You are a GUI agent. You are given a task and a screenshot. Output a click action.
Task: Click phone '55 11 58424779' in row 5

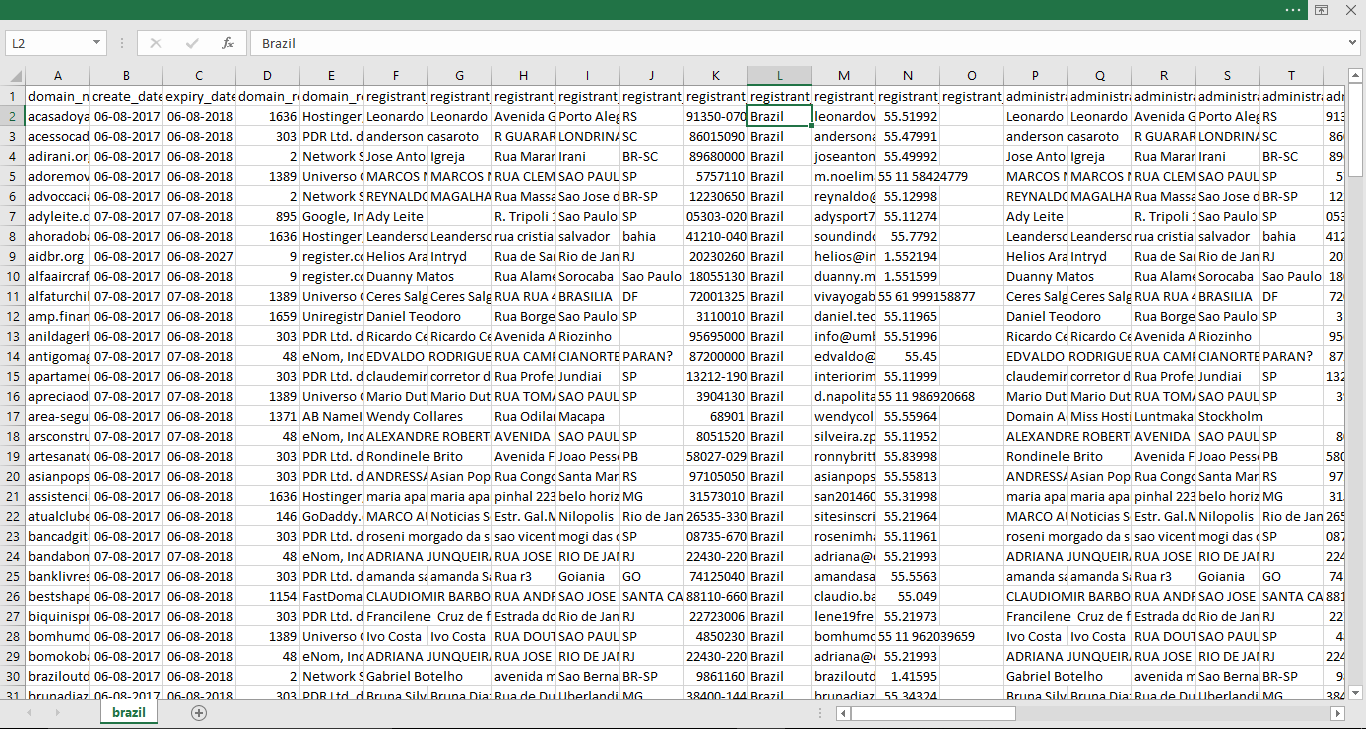click(x=923, y=176)
